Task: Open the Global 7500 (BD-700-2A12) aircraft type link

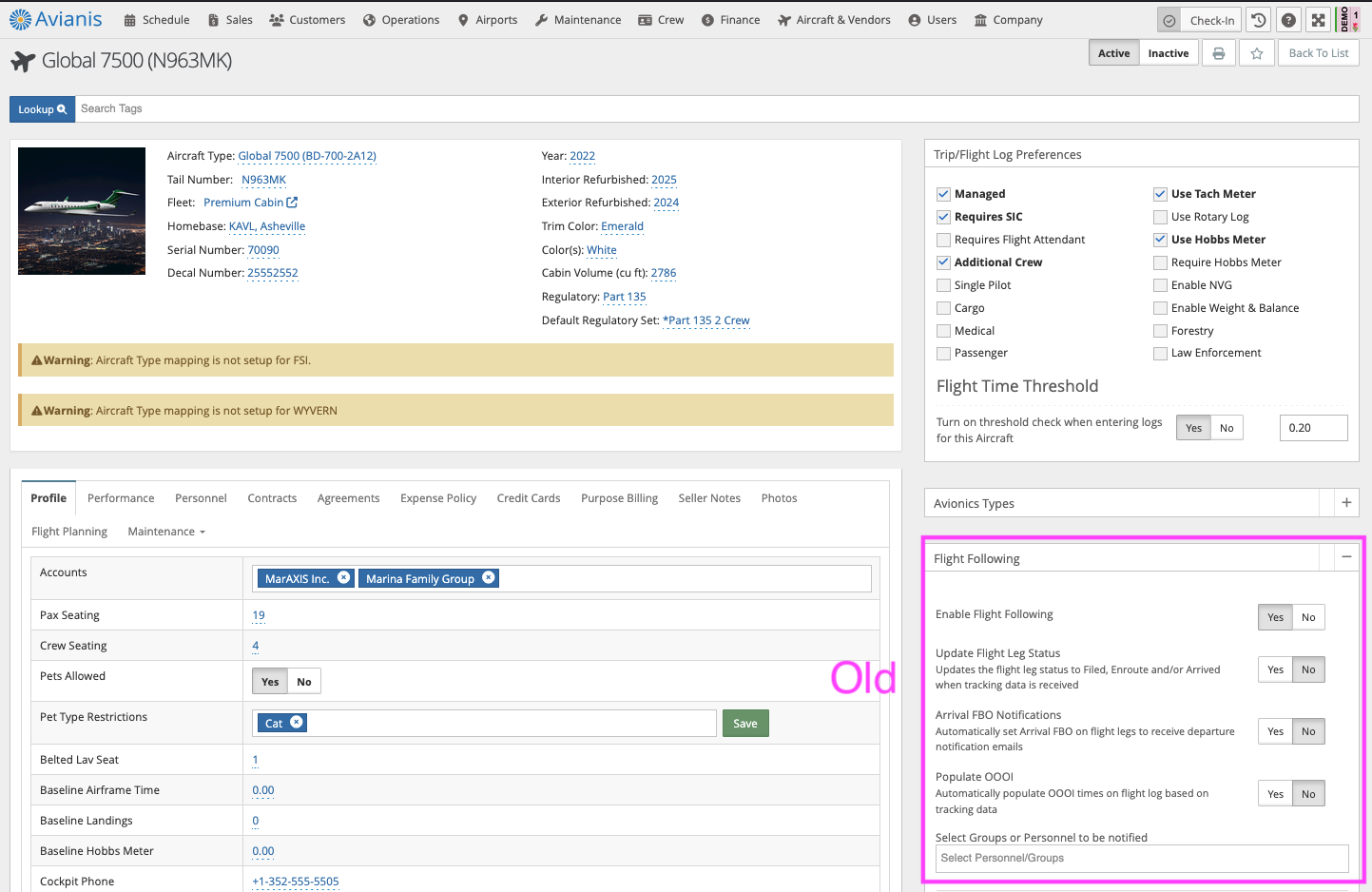Action: [307, 156]
